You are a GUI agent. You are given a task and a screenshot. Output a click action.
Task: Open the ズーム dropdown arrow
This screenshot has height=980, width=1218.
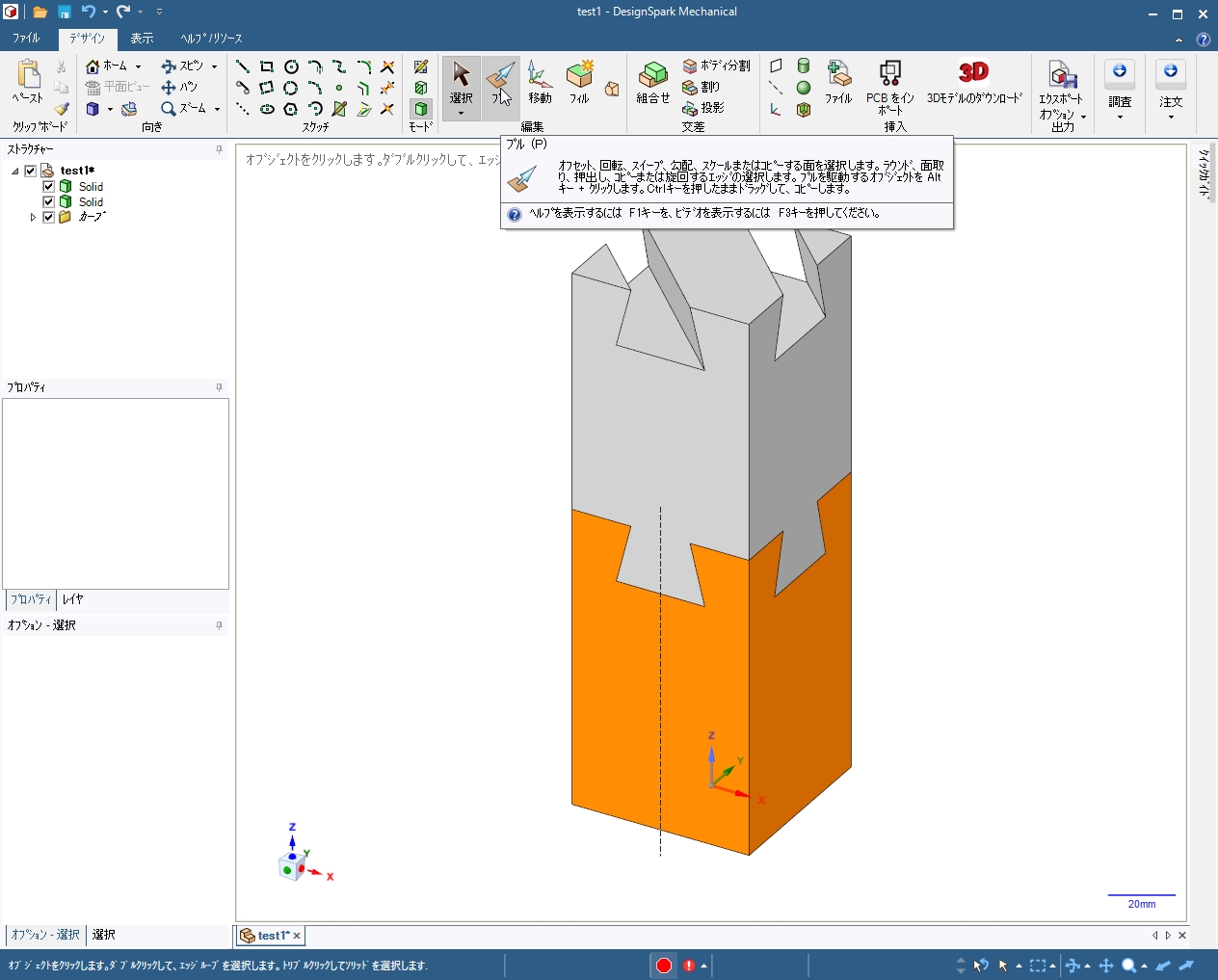coord(217,109)
